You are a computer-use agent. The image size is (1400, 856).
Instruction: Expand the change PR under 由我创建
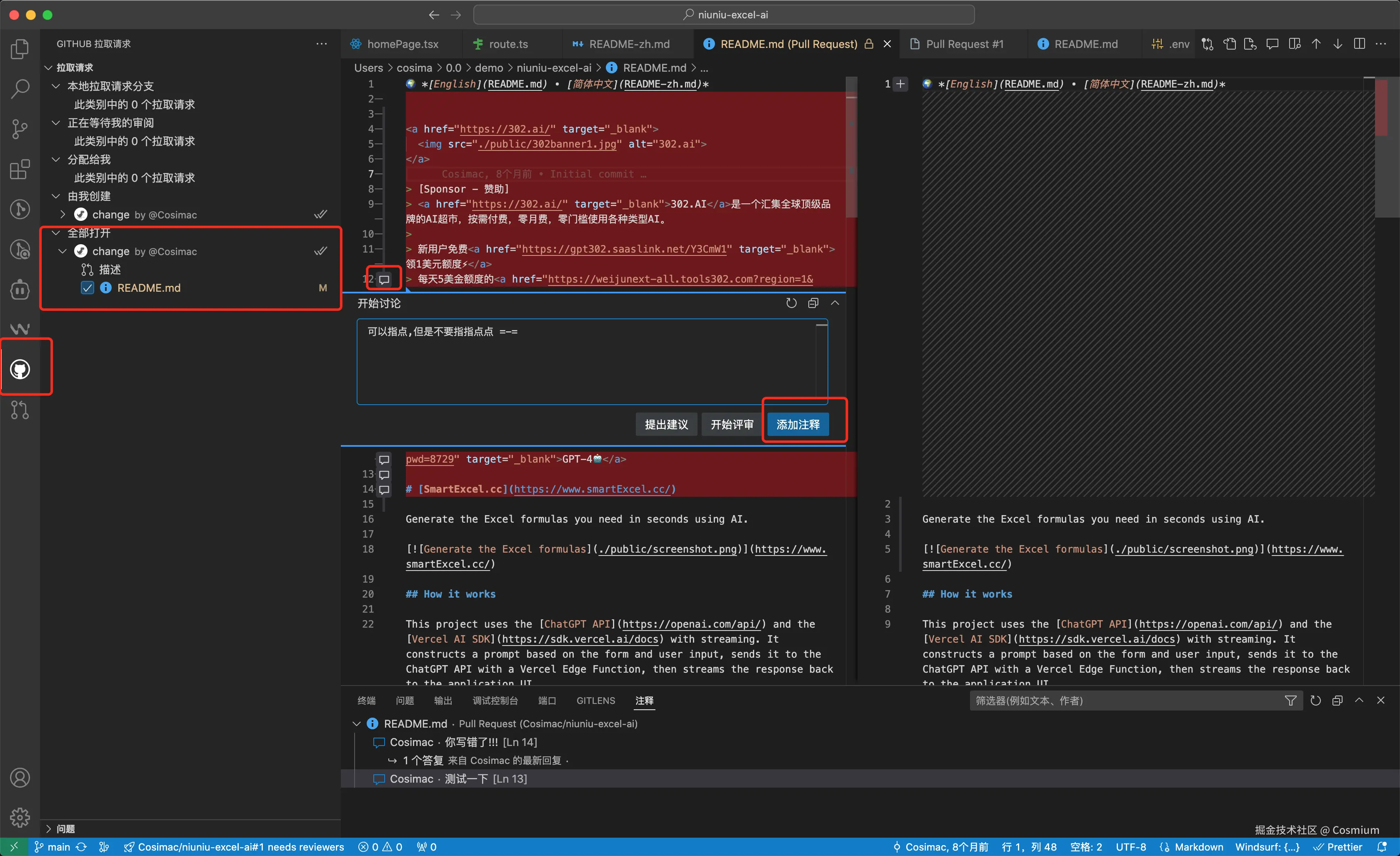tap(63, 214)
